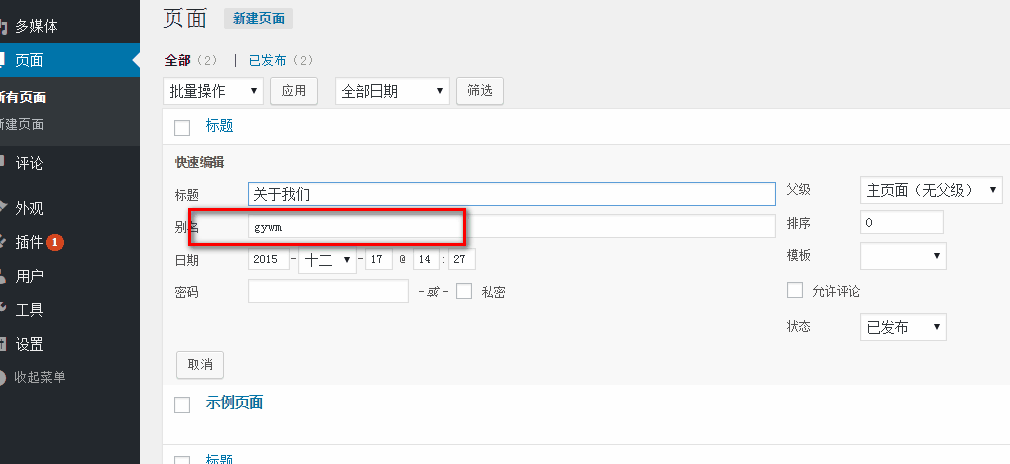This screenshot has width=1010, height=464.
Task: Enable the 允许评论 allow comments checkbox
Action: click(795, 290)
